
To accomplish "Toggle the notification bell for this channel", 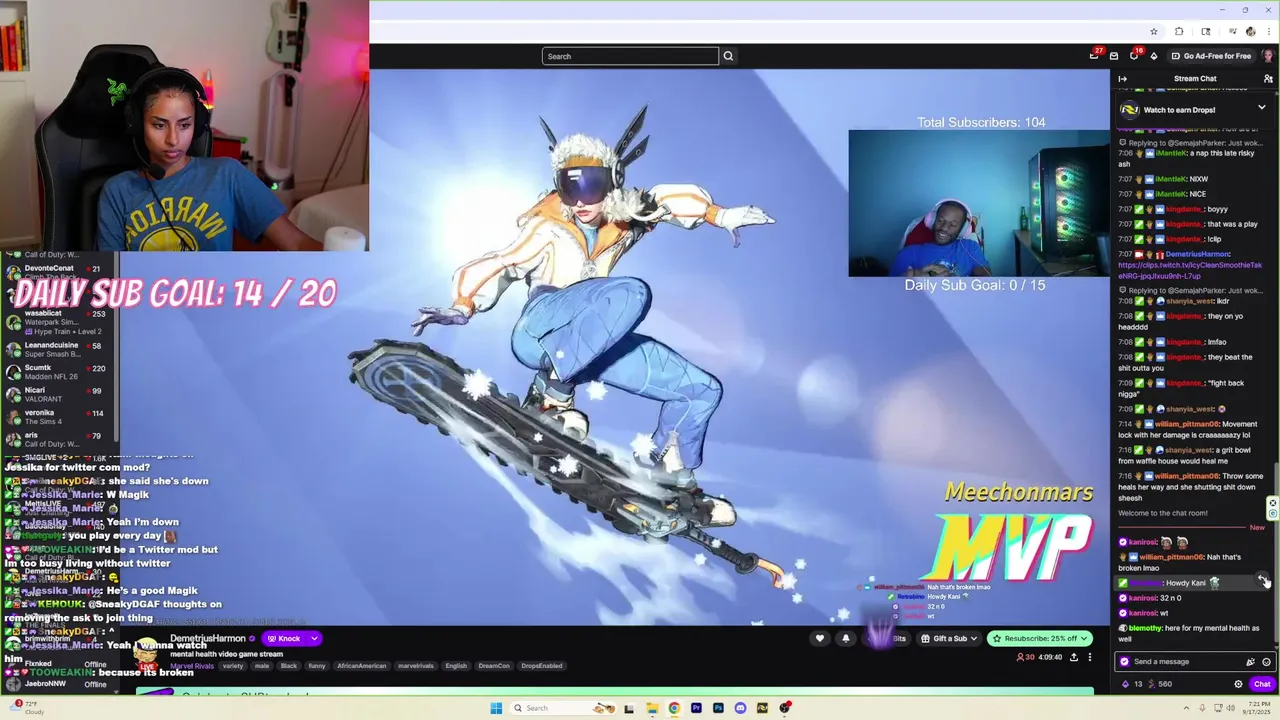I will click(846, 638).
